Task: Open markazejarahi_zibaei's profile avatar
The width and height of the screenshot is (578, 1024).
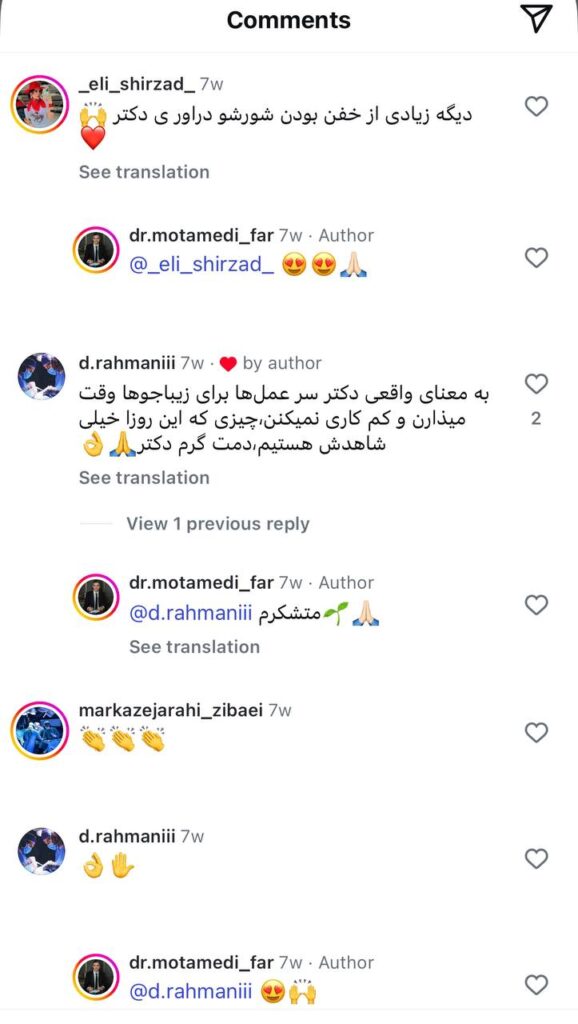Action: (40, 731)
